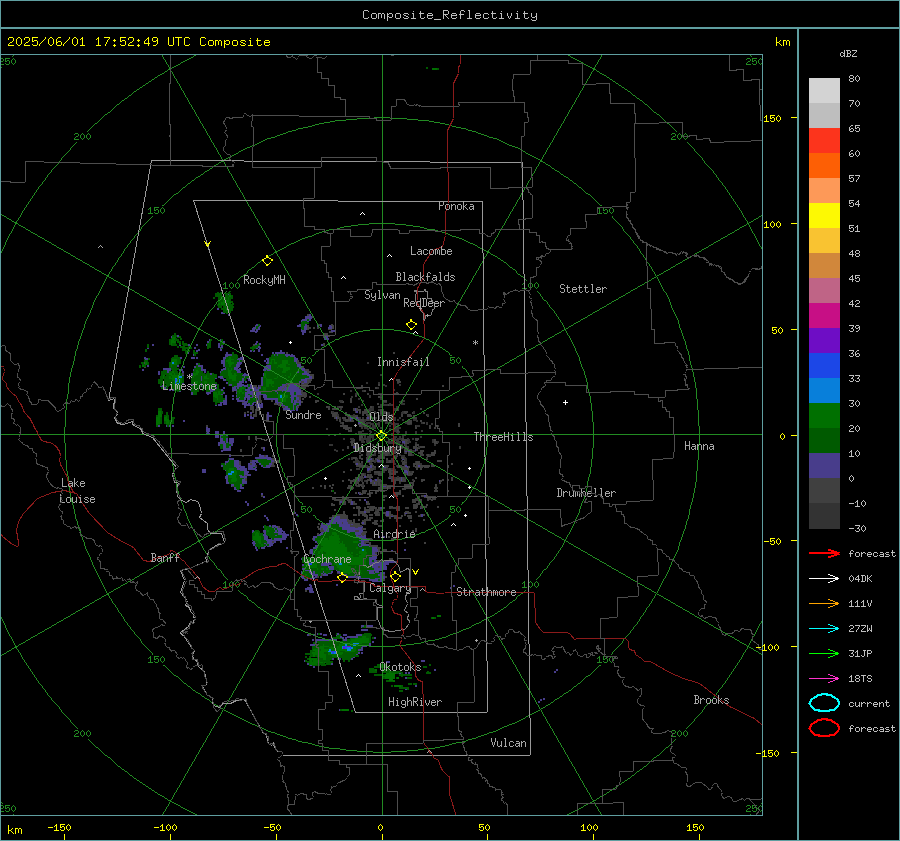Click the yellow diamond marker near RockyMH
This screenshot has height=841, width=900.
(x=267, y=261)
